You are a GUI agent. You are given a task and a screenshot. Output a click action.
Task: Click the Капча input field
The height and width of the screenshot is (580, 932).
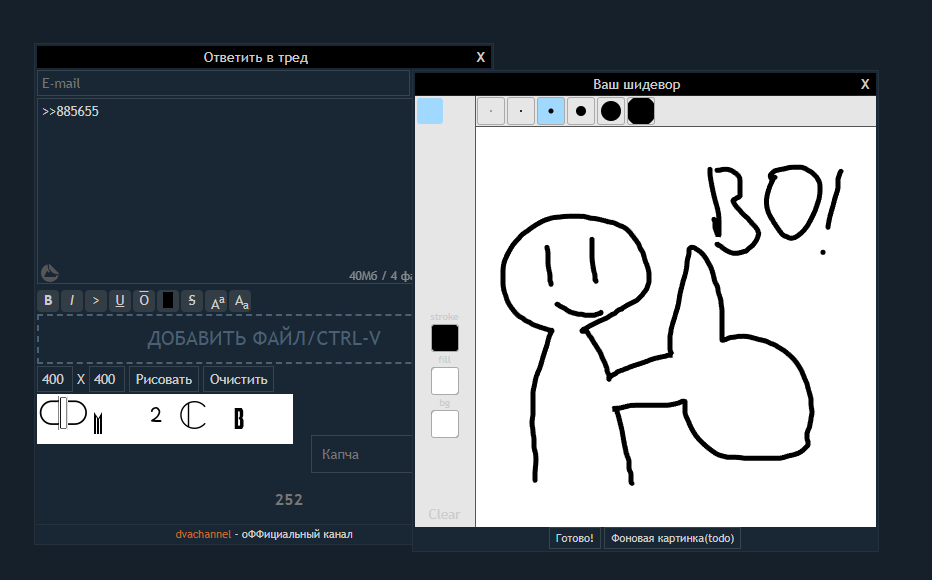pyautogui.click(x=362, y=455)
